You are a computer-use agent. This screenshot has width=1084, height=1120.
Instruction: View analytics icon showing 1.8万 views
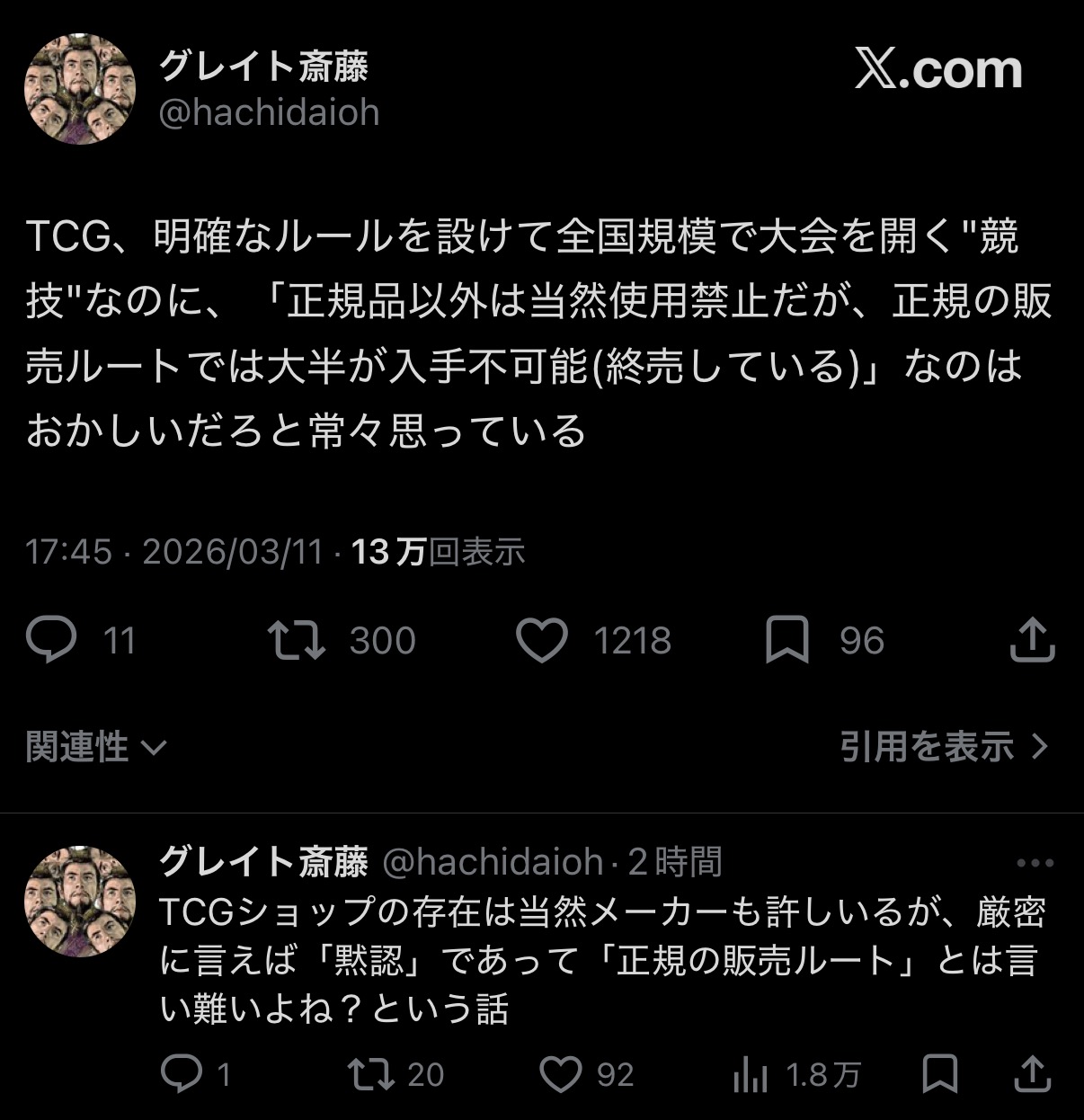pyautogui.click(x=751, y=1074)
